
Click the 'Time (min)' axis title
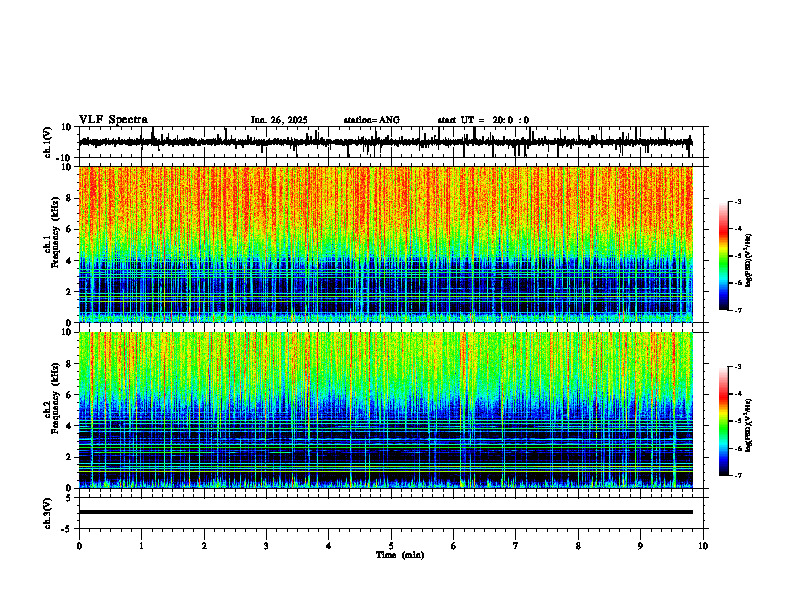(400, 555)
